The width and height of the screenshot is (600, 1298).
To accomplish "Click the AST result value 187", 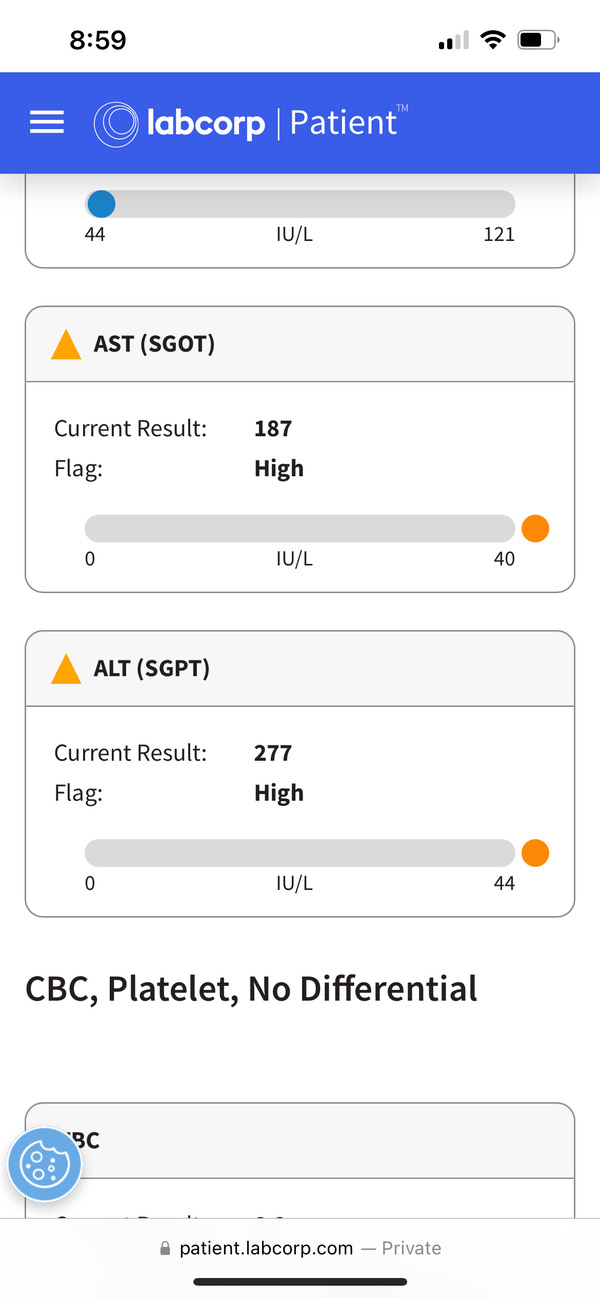I will (273, 429).
